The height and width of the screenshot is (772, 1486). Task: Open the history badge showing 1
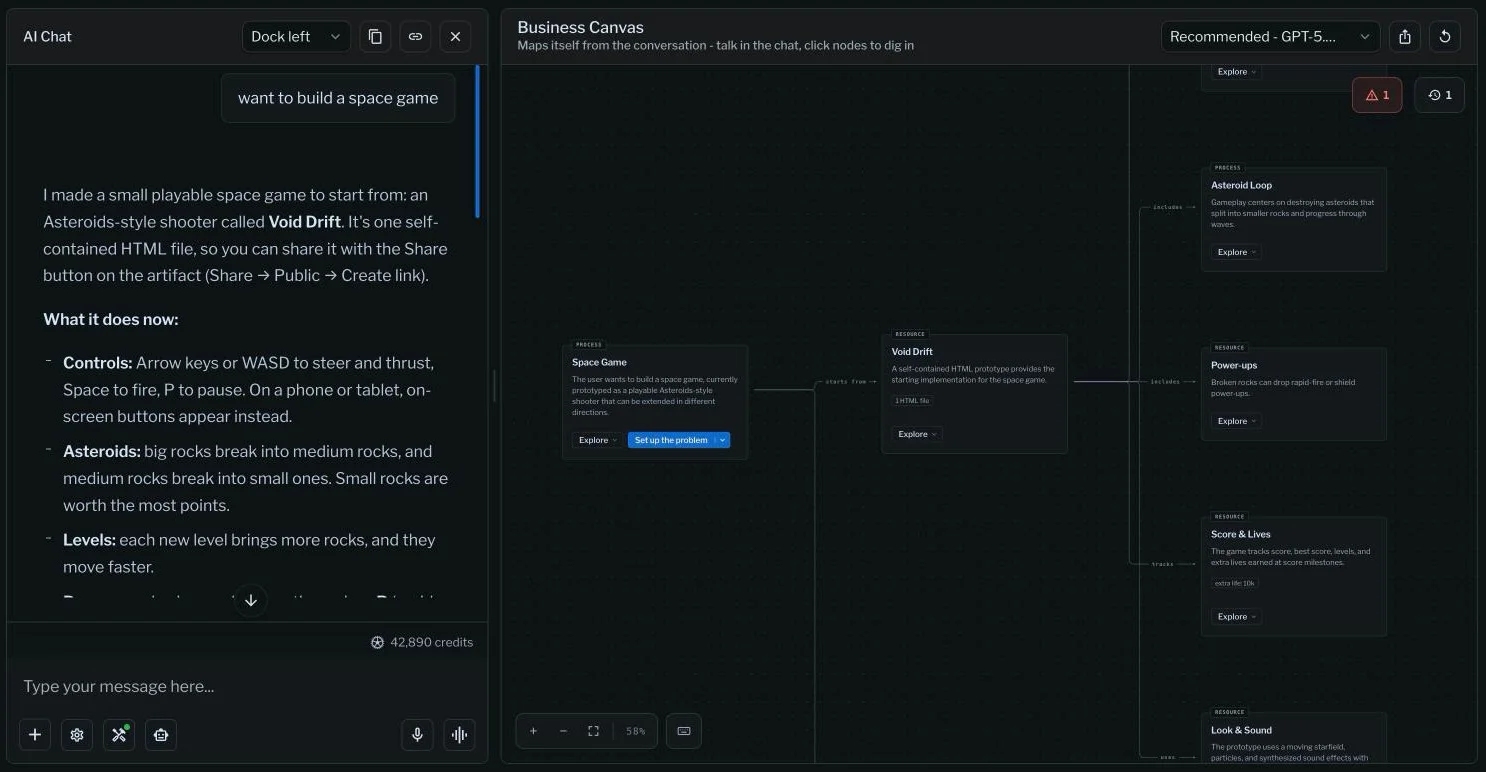pyautogui.click(x=1440, y=95)
